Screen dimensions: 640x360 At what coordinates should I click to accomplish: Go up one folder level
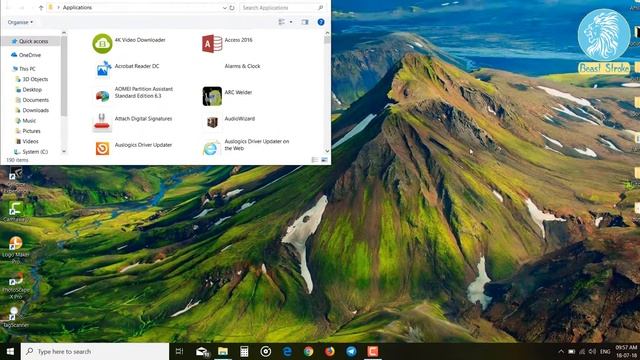(x=41, y=8)
